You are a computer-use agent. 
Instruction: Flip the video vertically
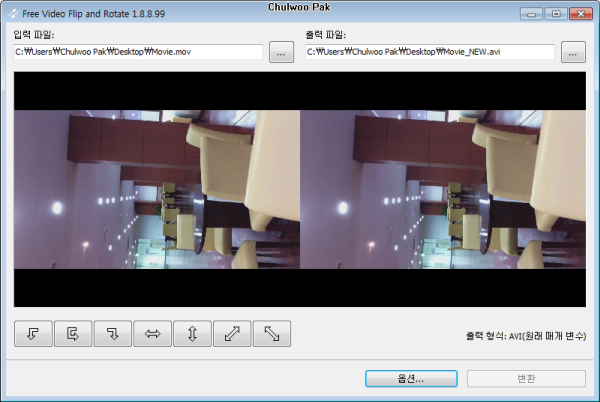(x=193, y=335)
